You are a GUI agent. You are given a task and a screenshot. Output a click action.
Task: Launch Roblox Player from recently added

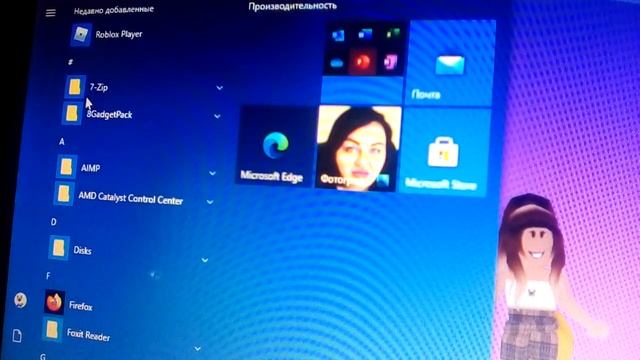pyautogui.click(x=107, y=35)
